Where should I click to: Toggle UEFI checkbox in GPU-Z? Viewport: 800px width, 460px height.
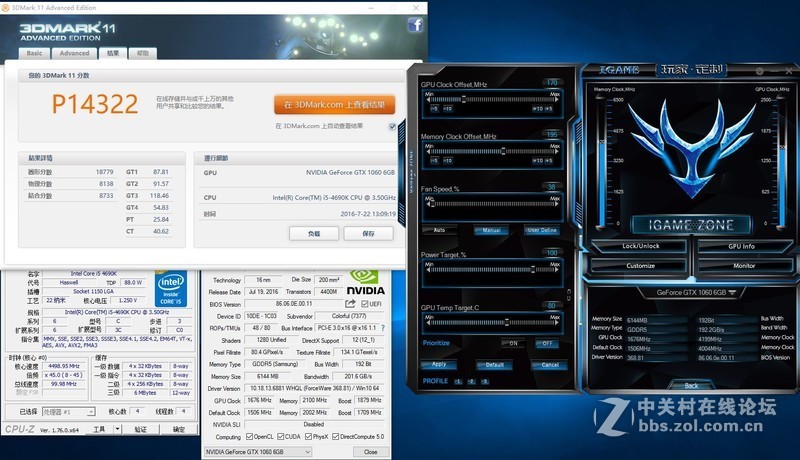pos(364,304)
